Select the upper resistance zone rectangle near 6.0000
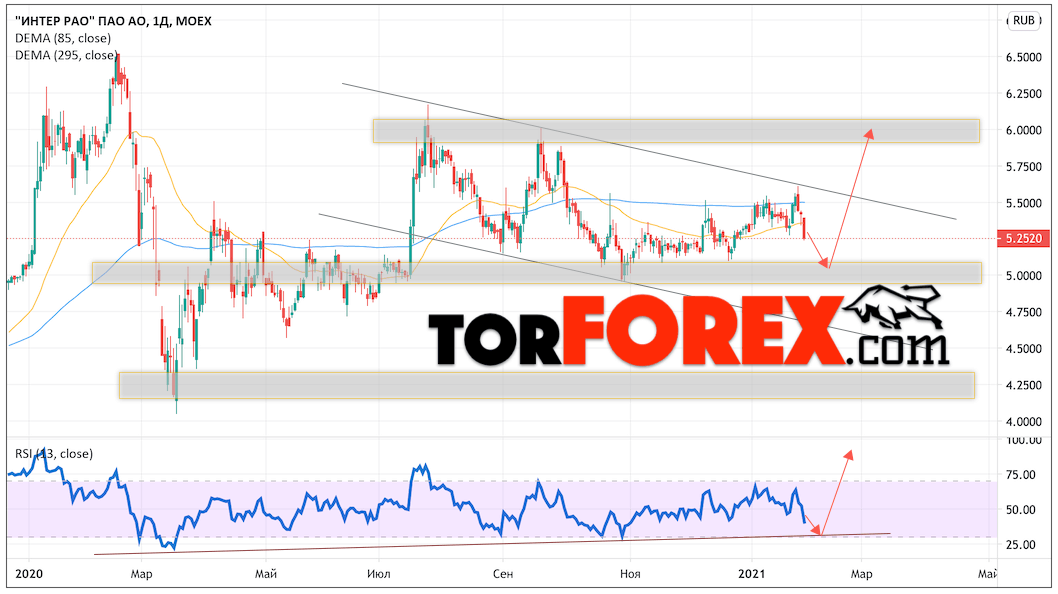Viewport: 1058px width, 594px height. pyautogui.click(x=676, y=131)
